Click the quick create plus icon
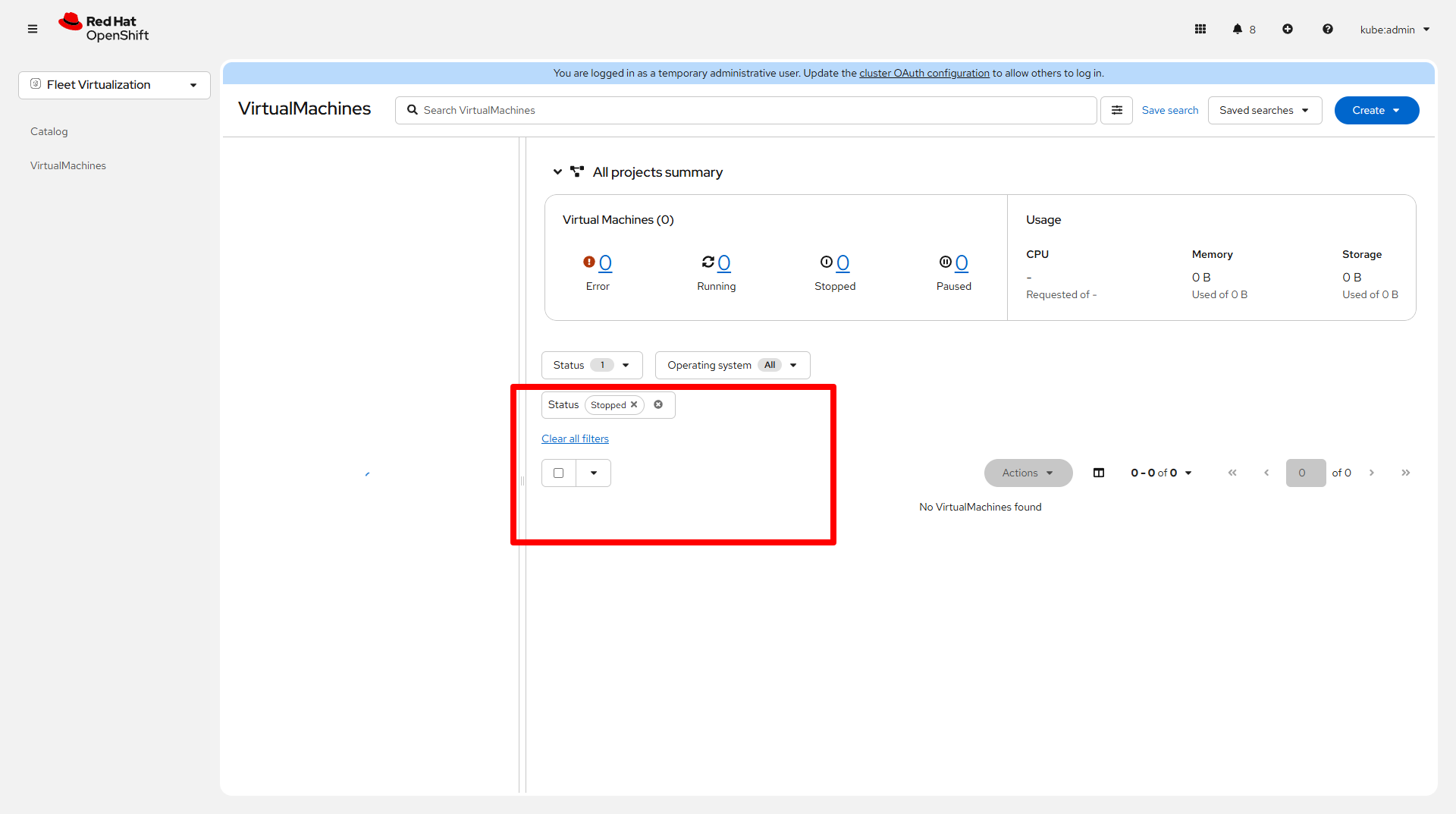 1288,29
